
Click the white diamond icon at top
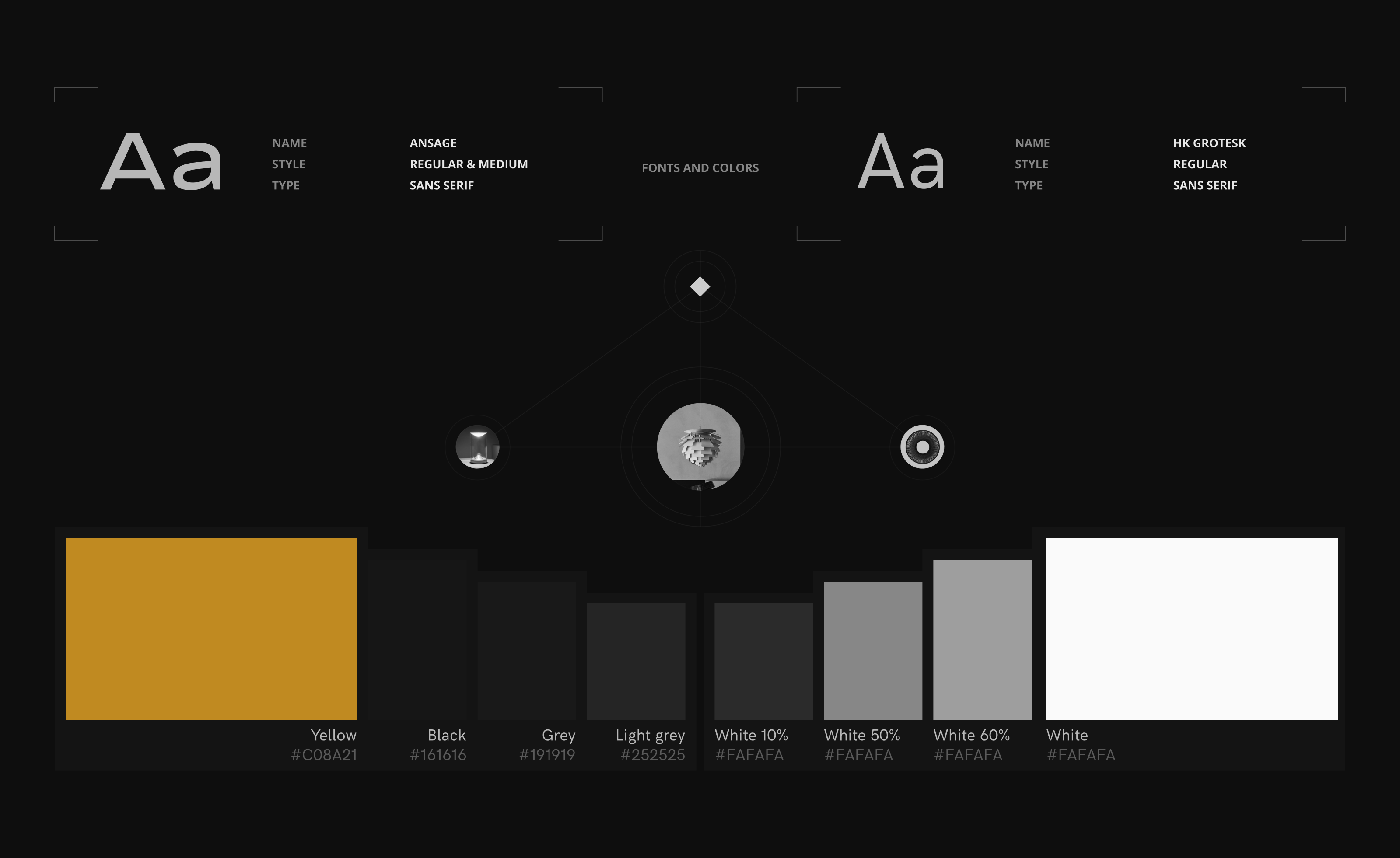(x=700, y=286)
